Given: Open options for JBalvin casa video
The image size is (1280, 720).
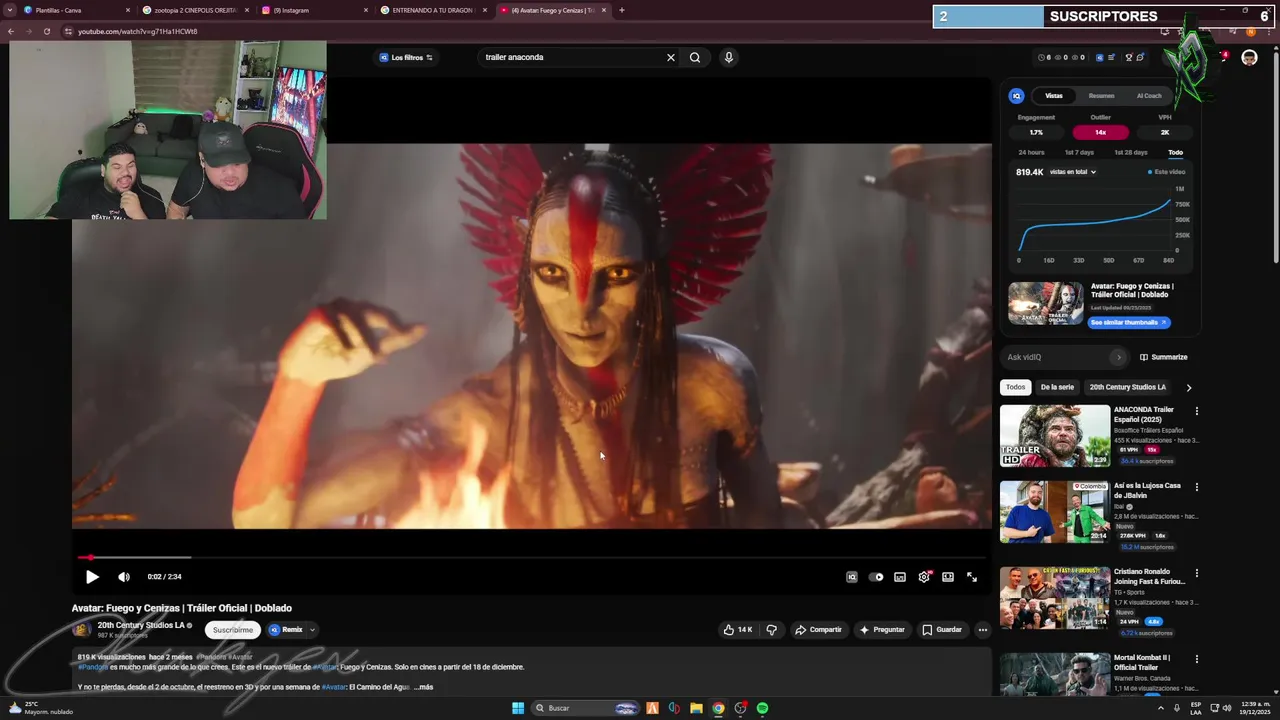Looking at the screenshot, I should pos(1196,487).
